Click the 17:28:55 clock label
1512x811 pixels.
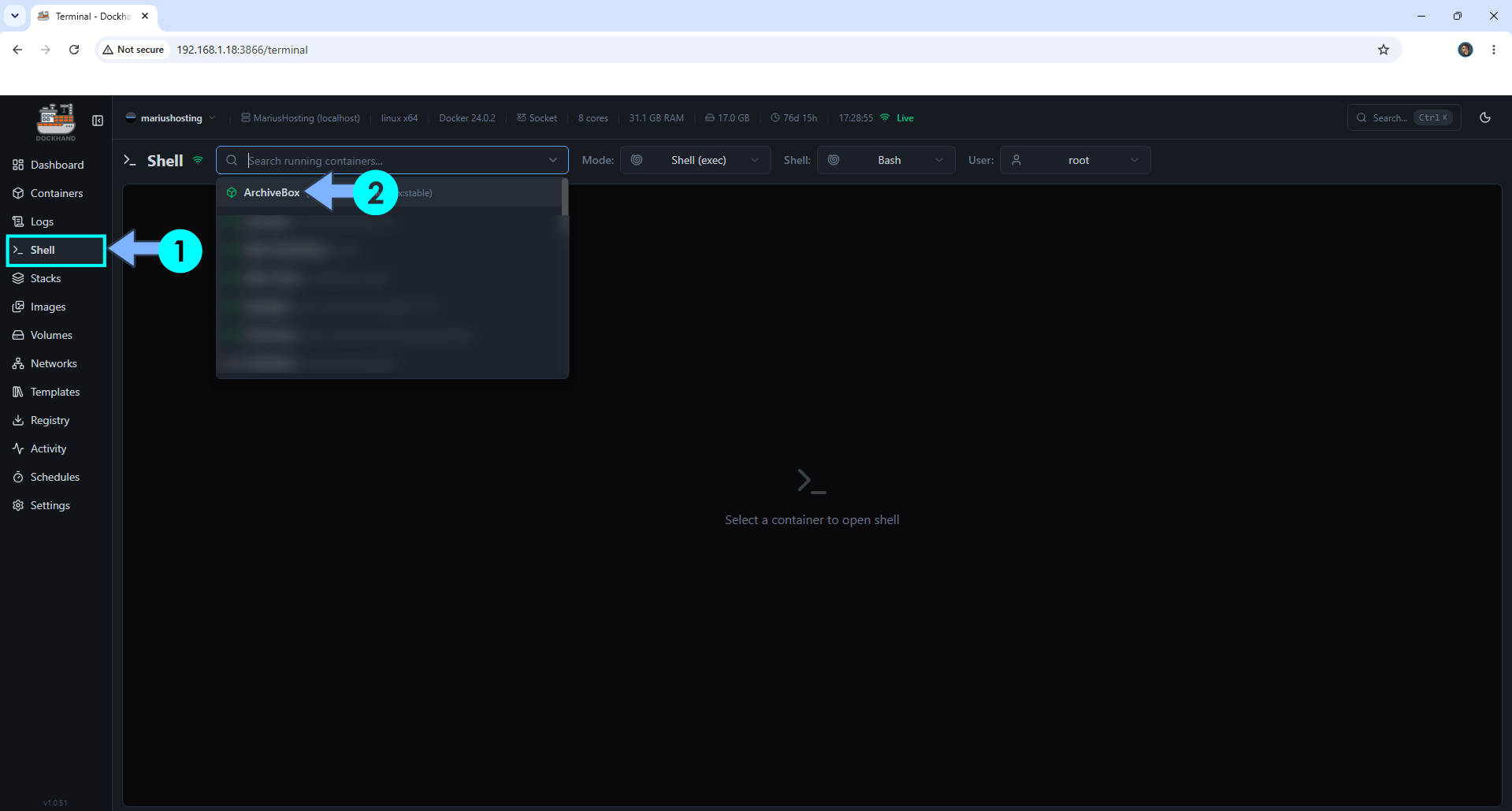click(856, 118)
